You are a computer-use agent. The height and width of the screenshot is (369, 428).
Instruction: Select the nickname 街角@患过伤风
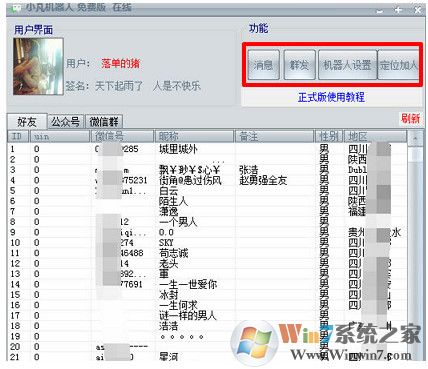pos(190,180)
